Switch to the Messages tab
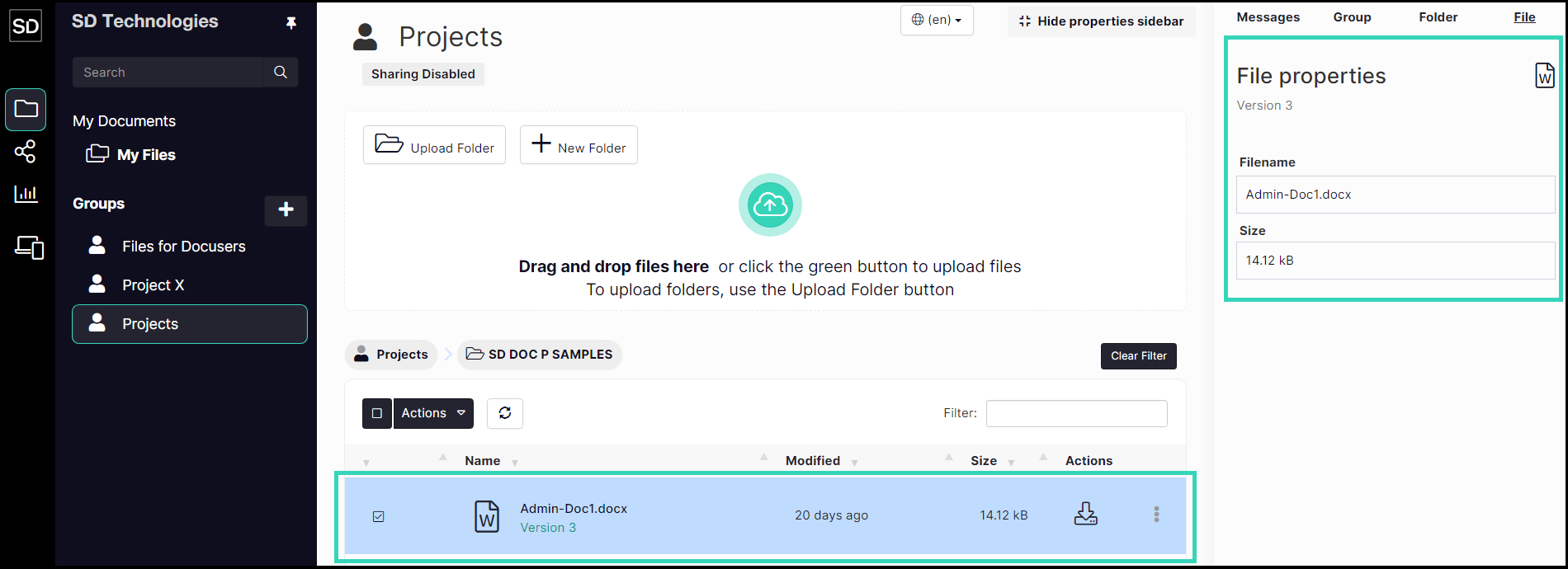The width and height of the screenshot is (1568, 569). [1268, 17]
